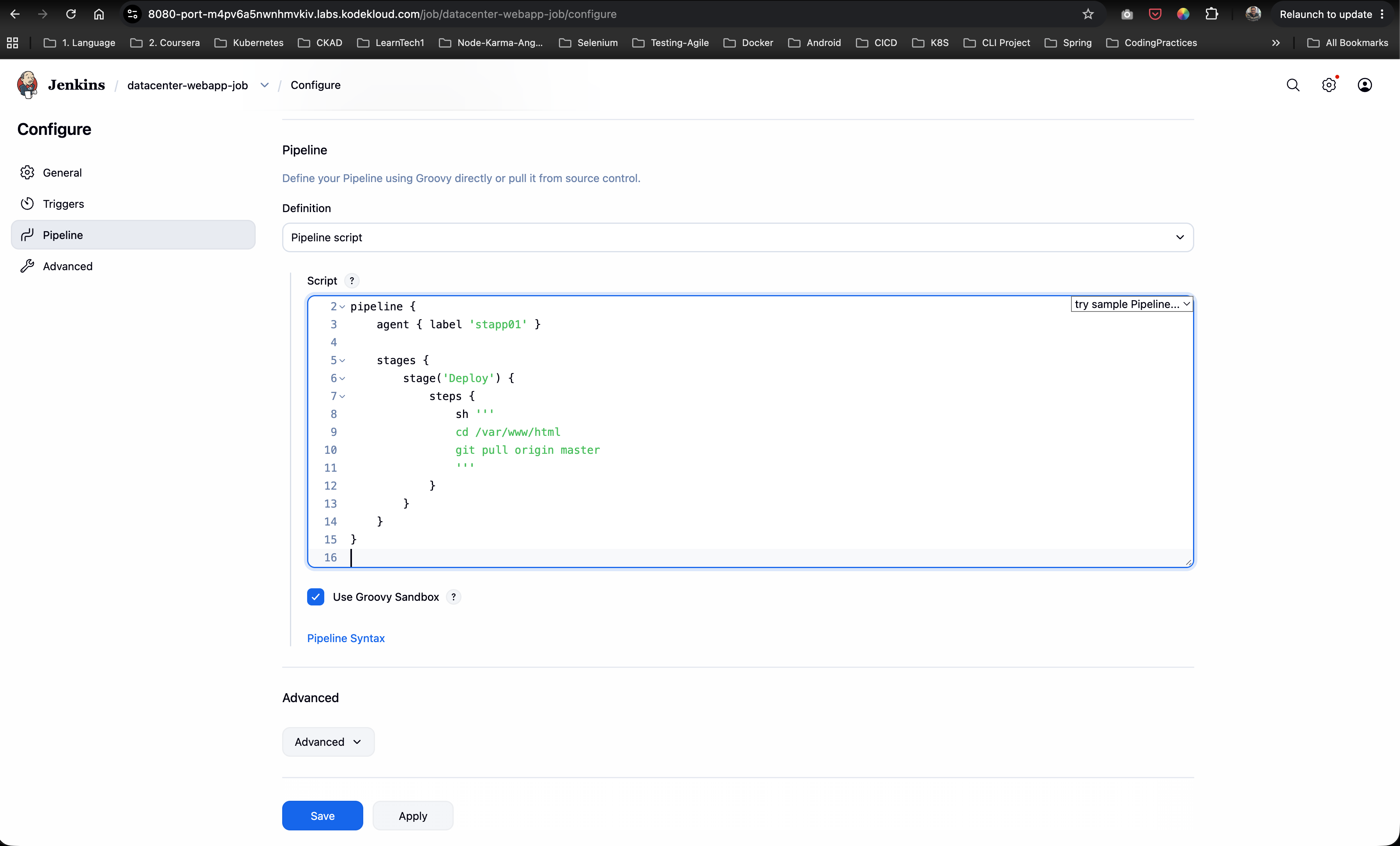Collapse the steps block fold arrow on line 7

[x=342, y=396]
